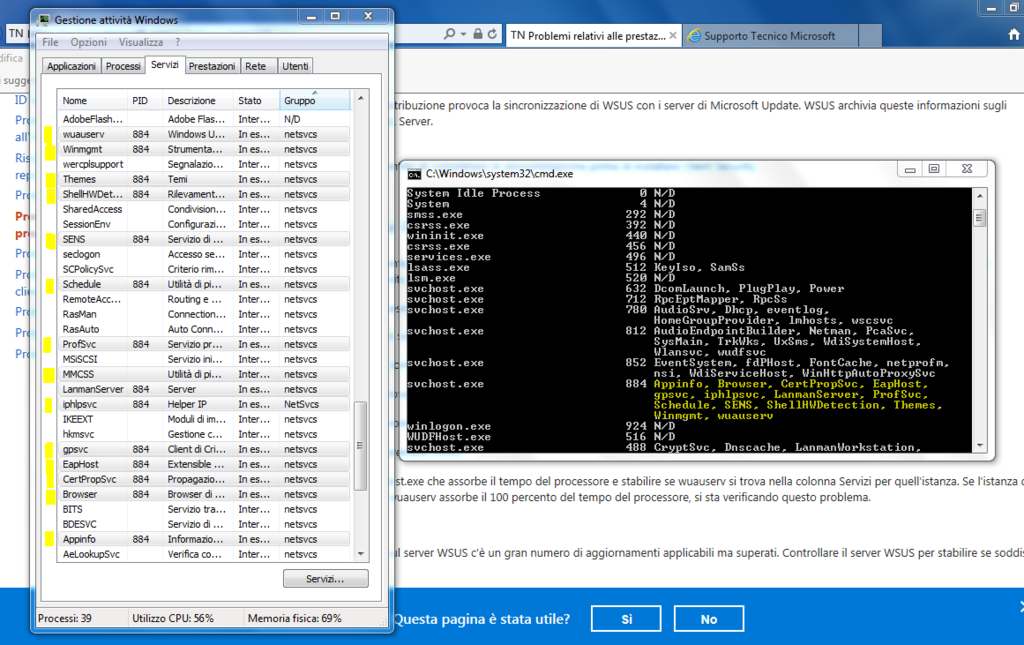
Task: Switch to the Processi tab
Action: [123, 66]
